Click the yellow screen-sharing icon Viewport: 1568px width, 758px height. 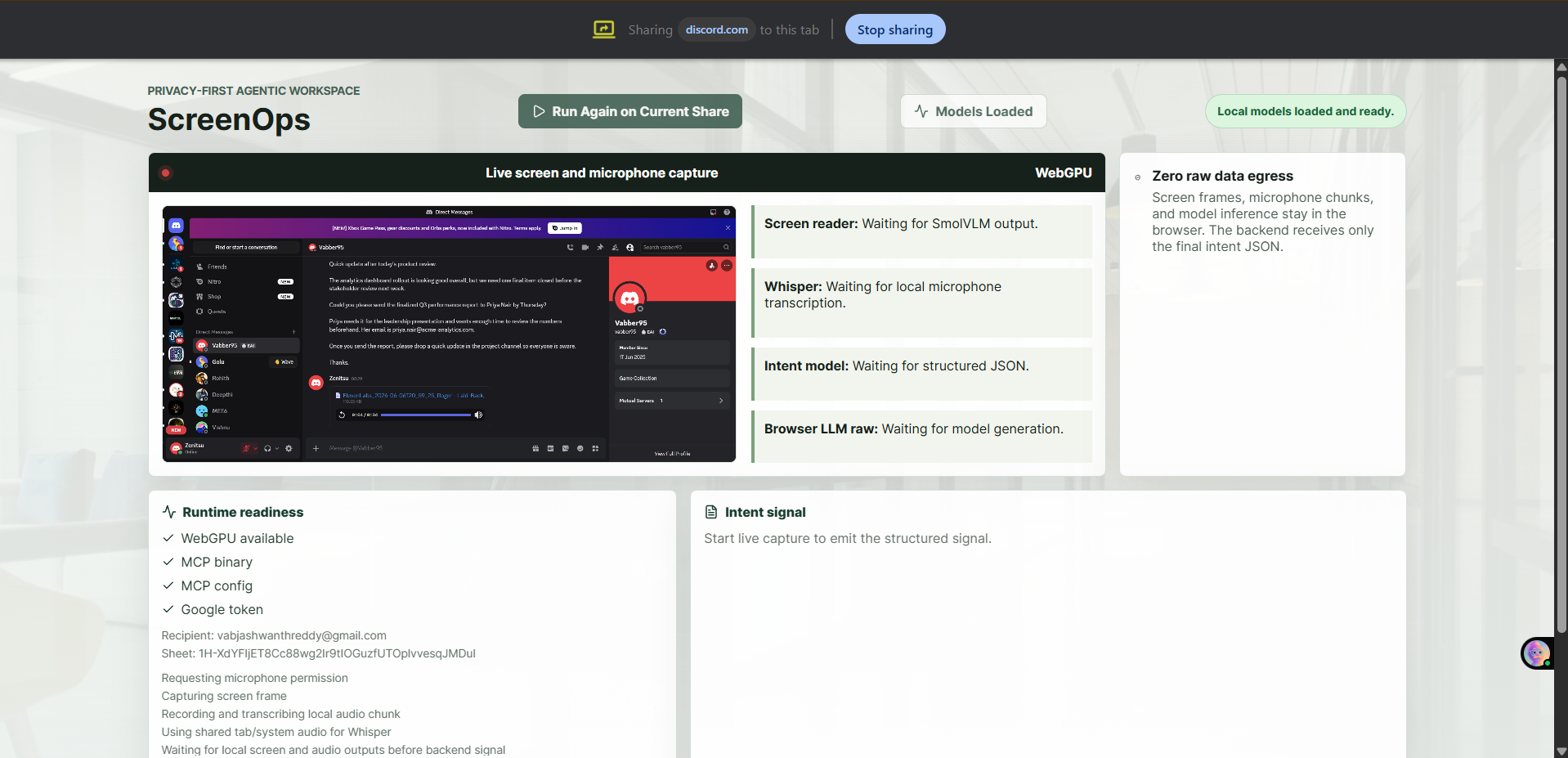603,29
